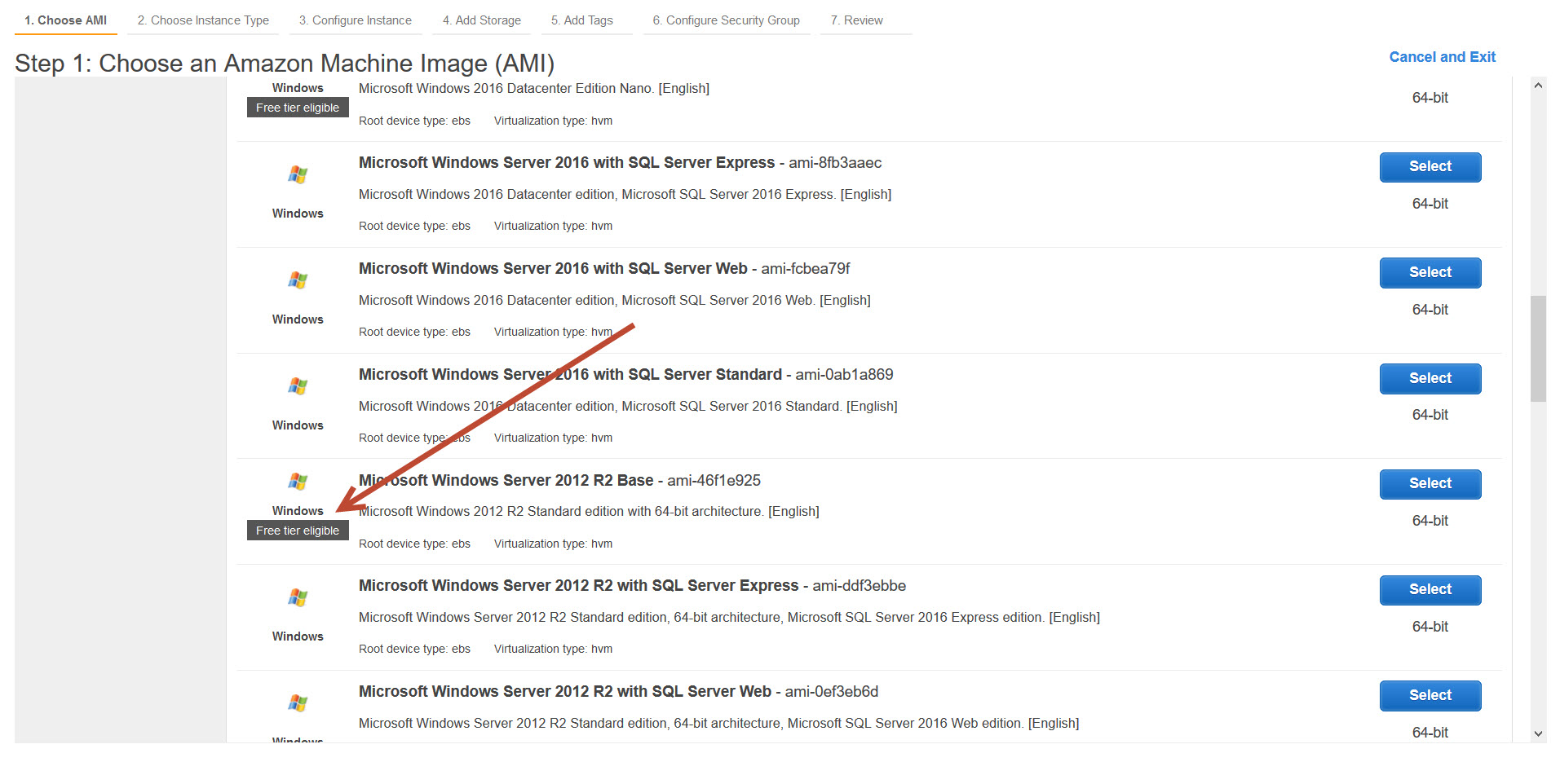This screenshot has width=1560, height=784.
Task: Click Windows logo beside SQL Server Express 2016
Action: coord(298,174)
